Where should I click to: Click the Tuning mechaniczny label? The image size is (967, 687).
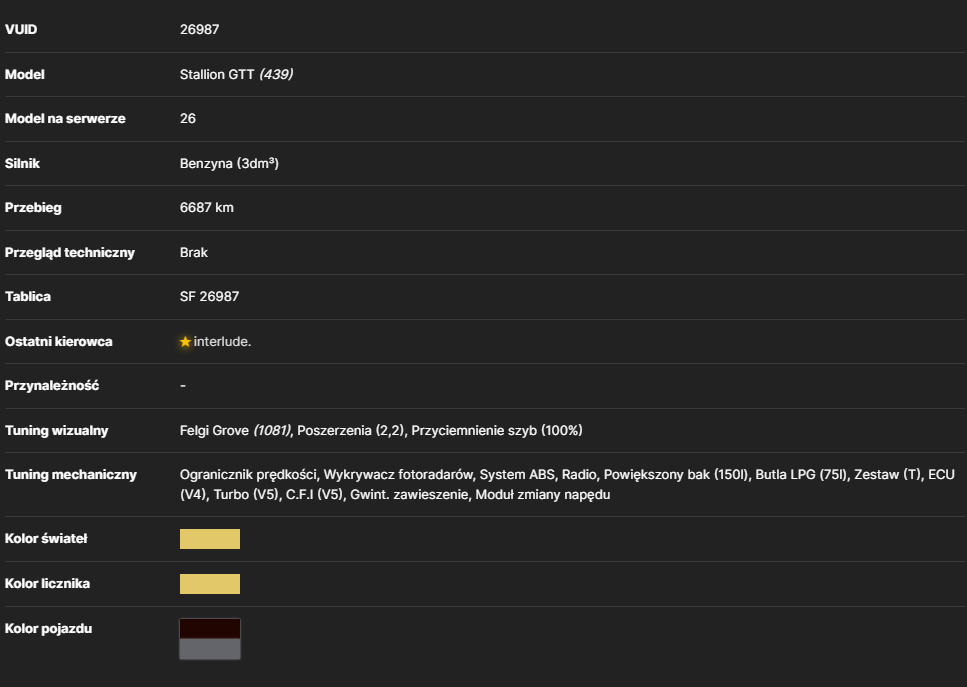[x=71, y=475]
